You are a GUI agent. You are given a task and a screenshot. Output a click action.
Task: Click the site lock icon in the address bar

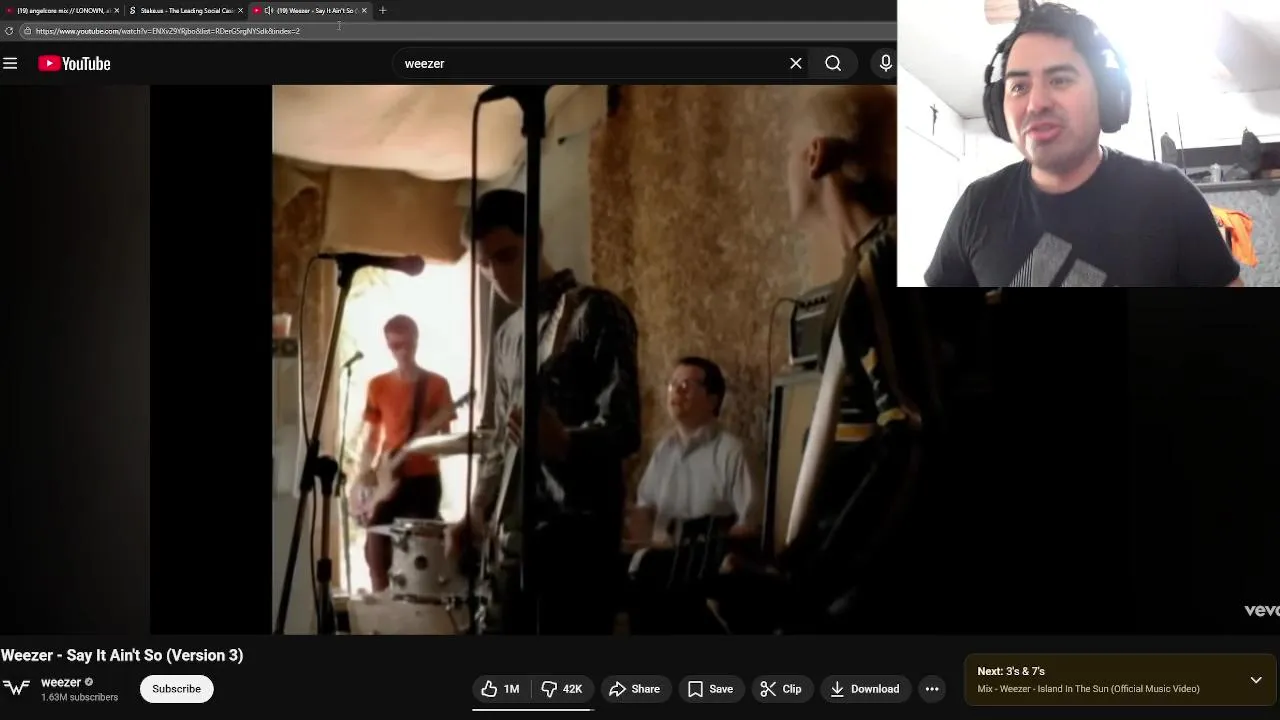(x=27, y=31)
